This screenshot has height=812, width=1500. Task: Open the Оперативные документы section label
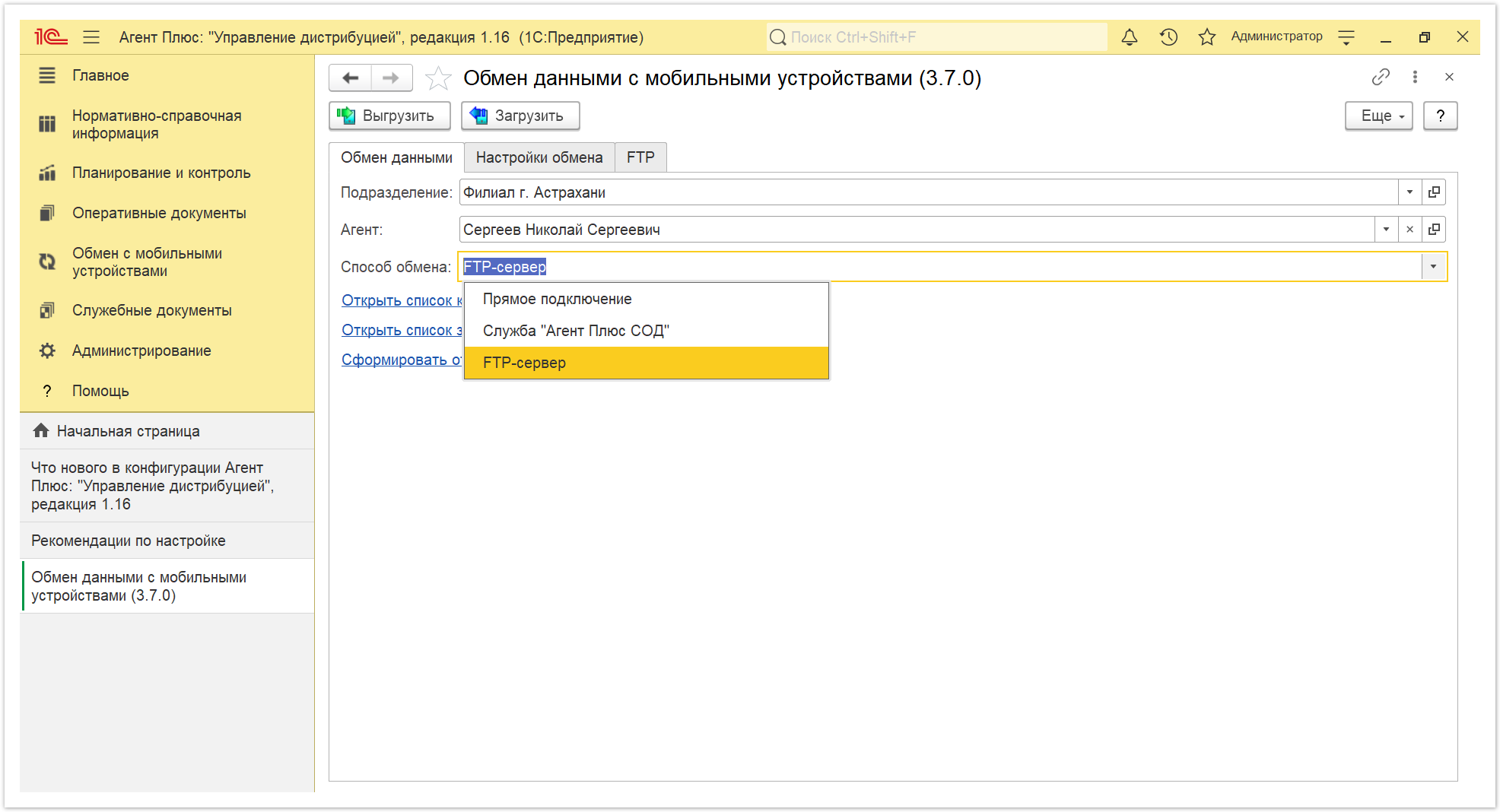(x=159, y=213)
